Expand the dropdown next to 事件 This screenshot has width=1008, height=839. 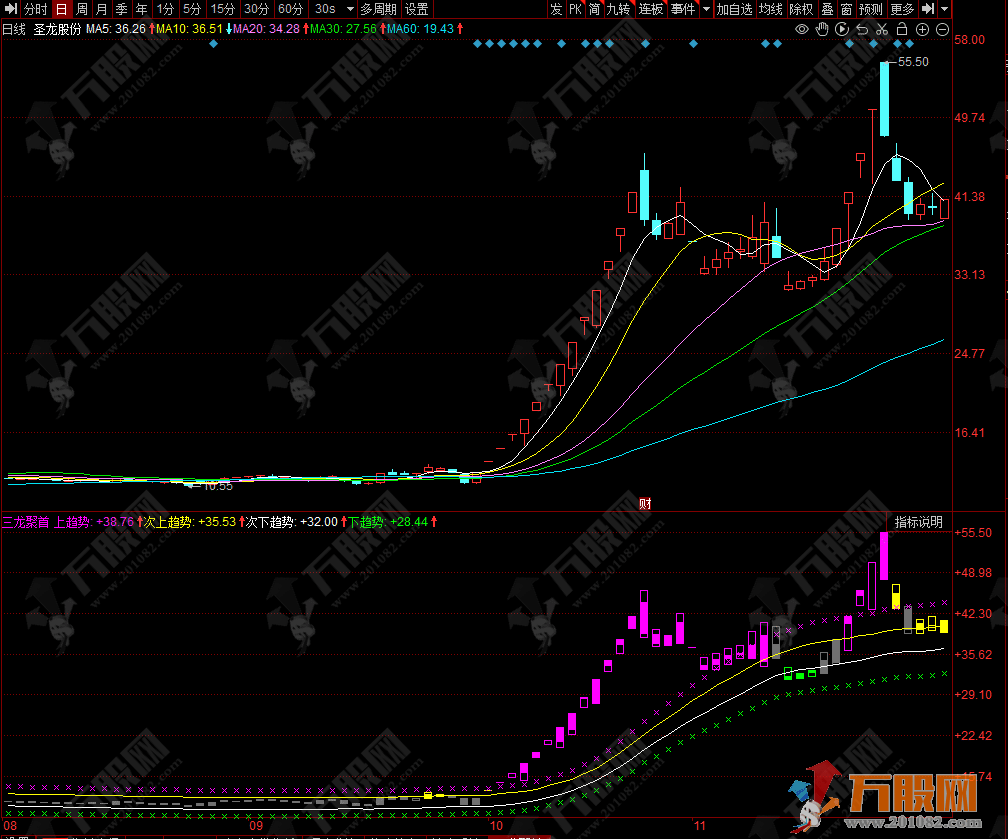(706, 9)
